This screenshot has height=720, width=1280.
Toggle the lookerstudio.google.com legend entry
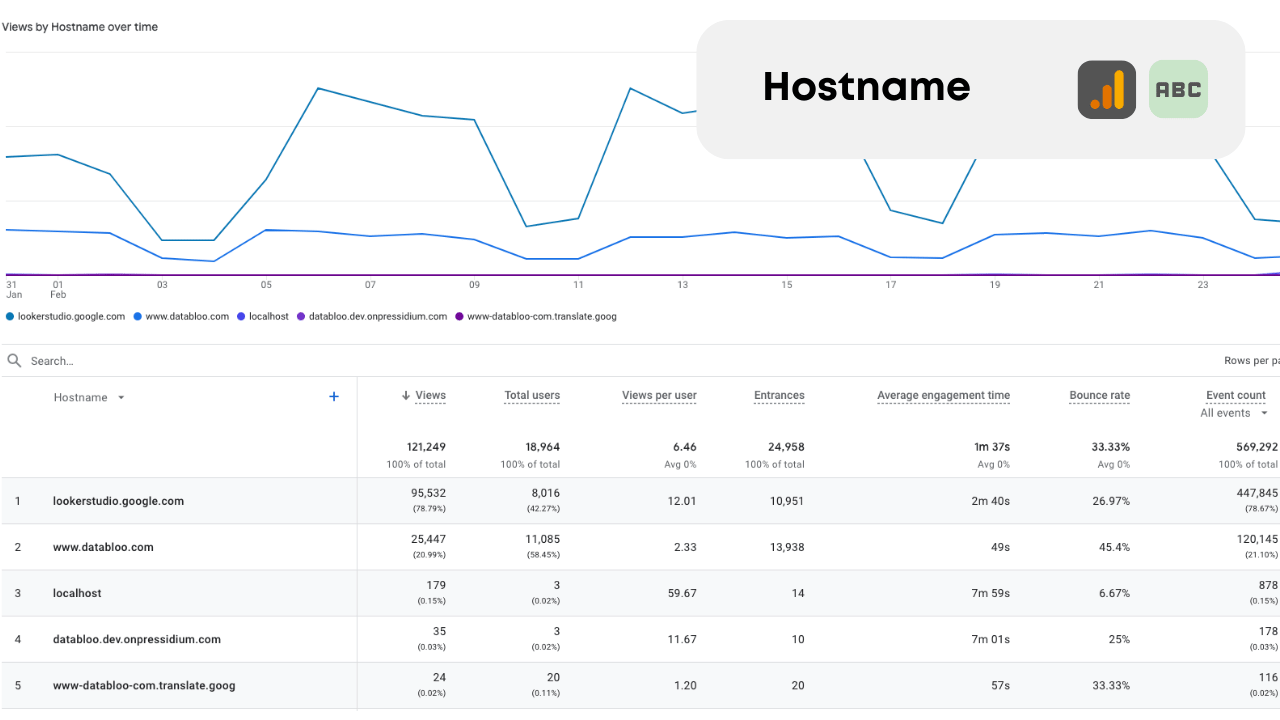[70, 316]
